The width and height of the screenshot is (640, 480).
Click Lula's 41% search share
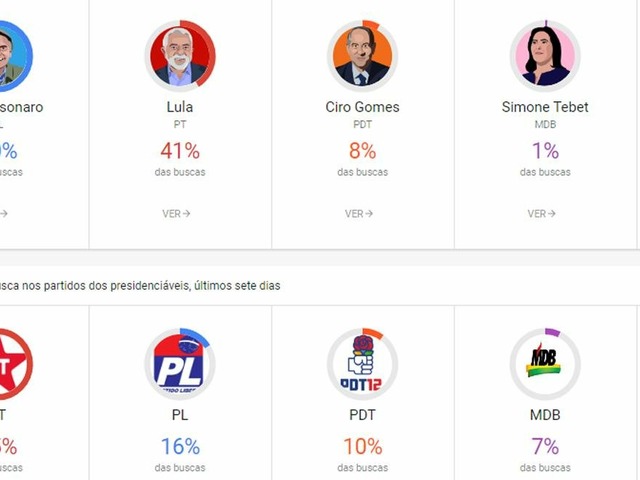pos(180,151)
